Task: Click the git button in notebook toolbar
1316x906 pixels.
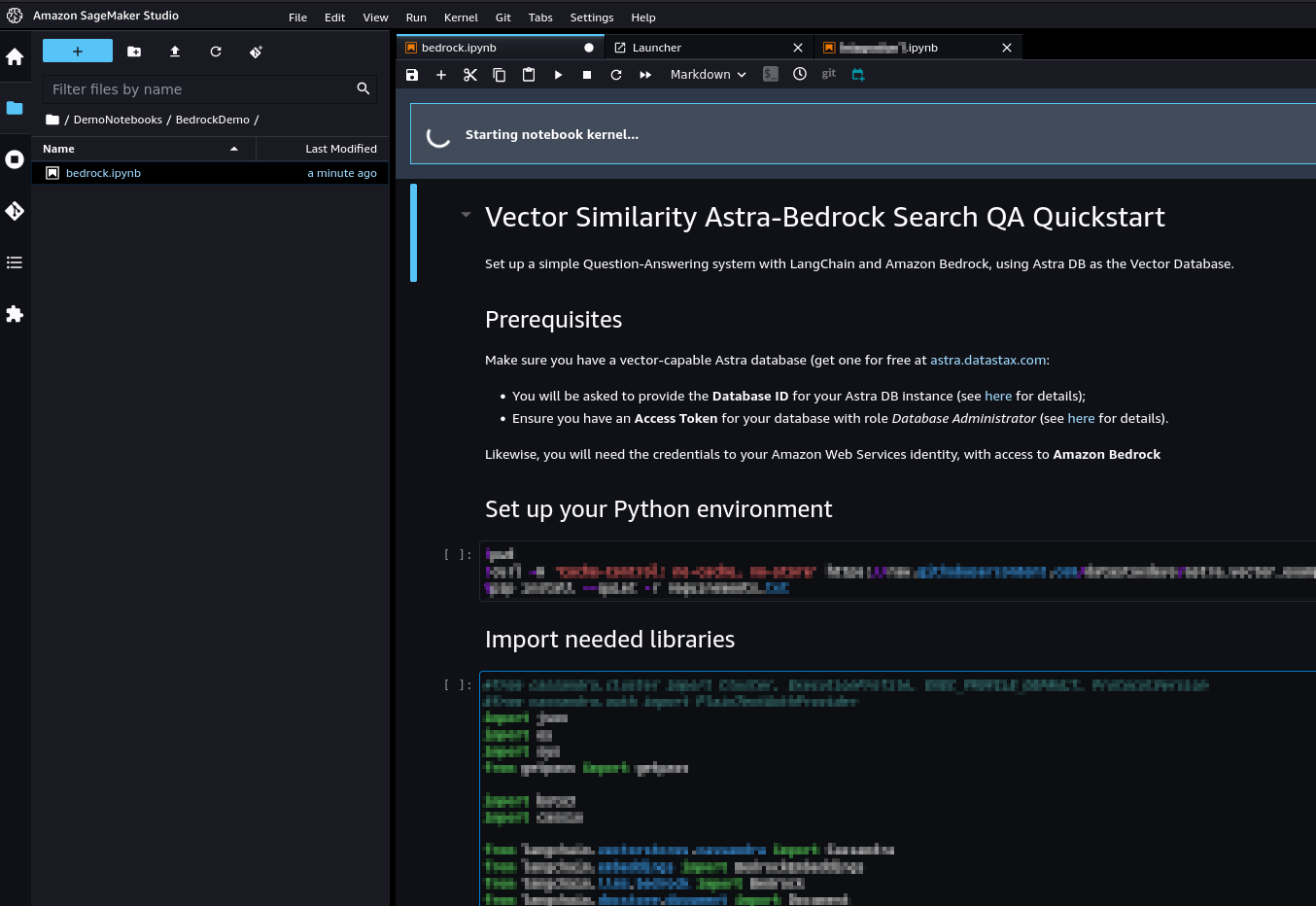Action: (x=829, y=74)
